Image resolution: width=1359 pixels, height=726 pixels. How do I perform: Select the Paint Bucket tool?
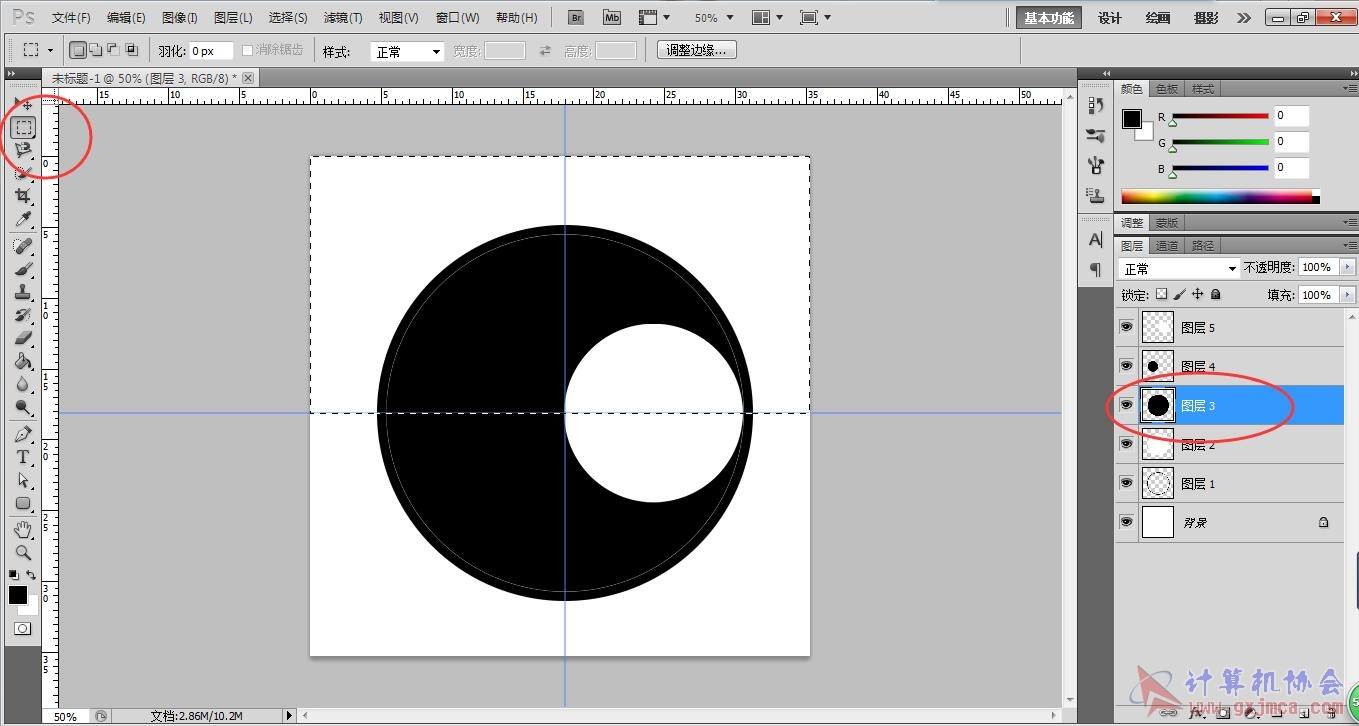pos(23,361)
